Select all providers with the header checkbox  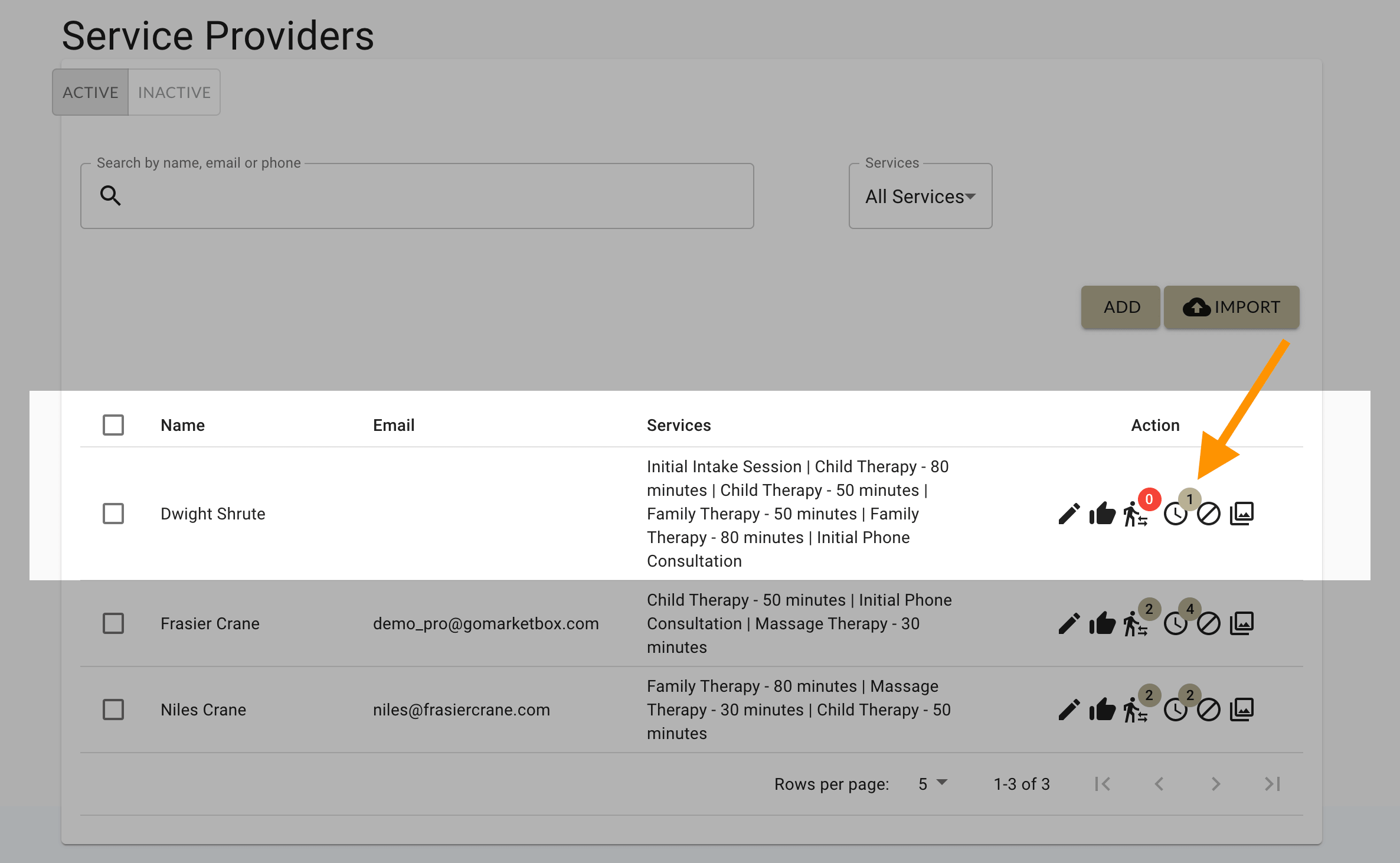[113, 424]
